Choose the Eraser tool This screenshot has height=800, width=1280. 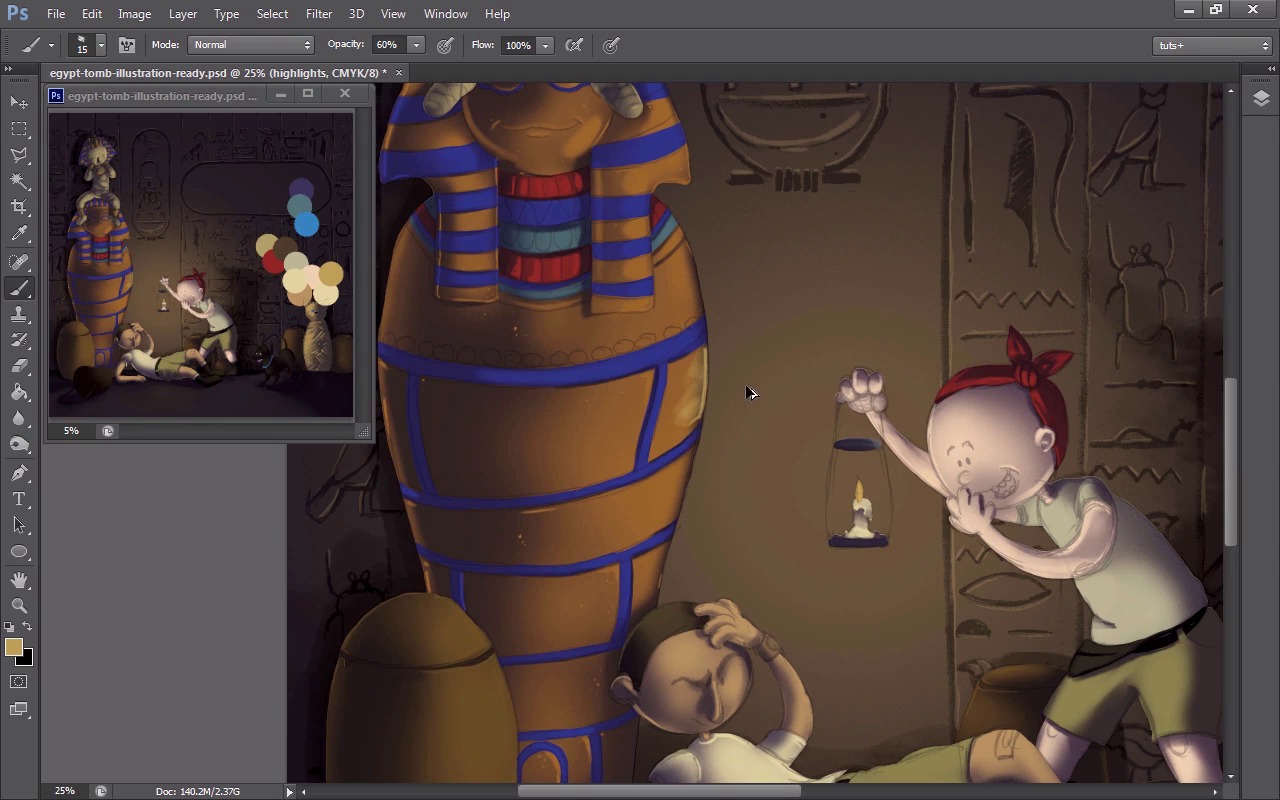click(19, 366)
